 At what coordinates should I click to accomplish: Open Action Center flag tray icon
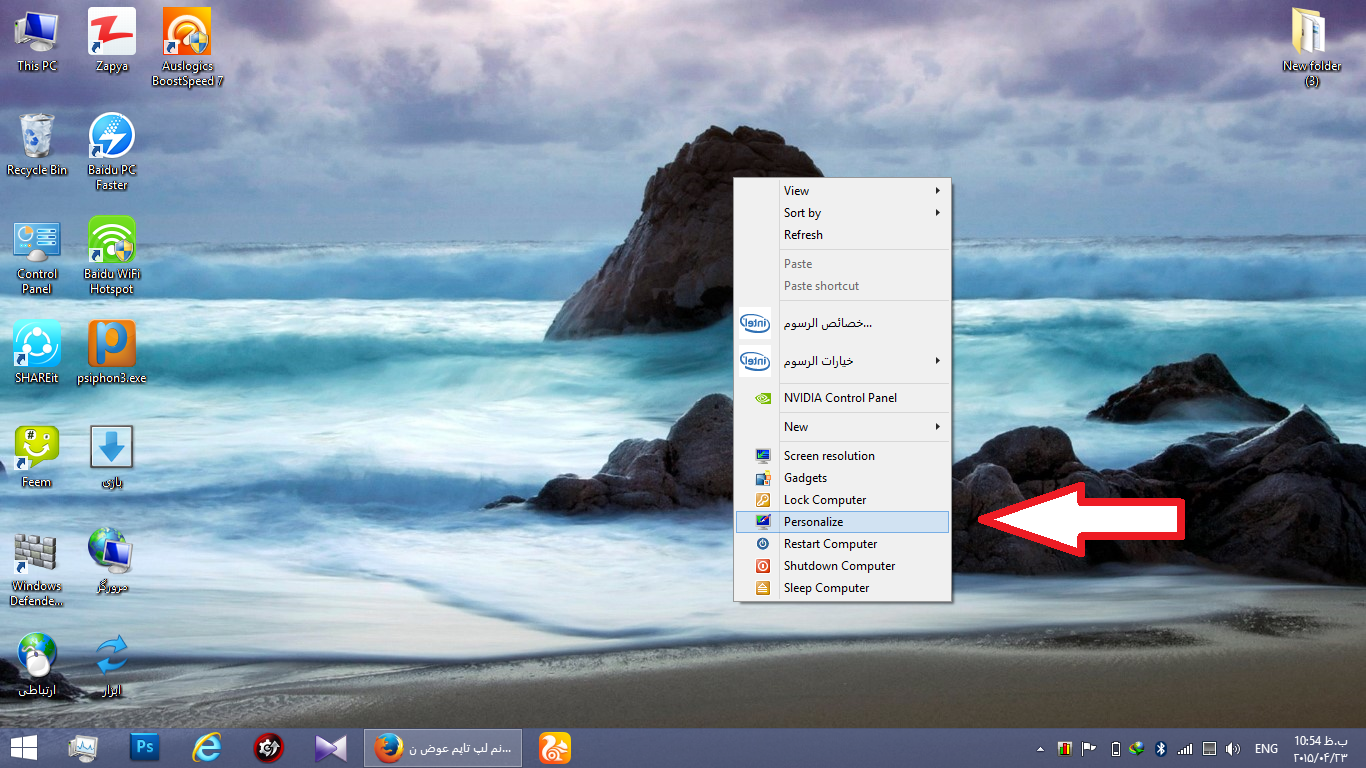point(1088,748)
